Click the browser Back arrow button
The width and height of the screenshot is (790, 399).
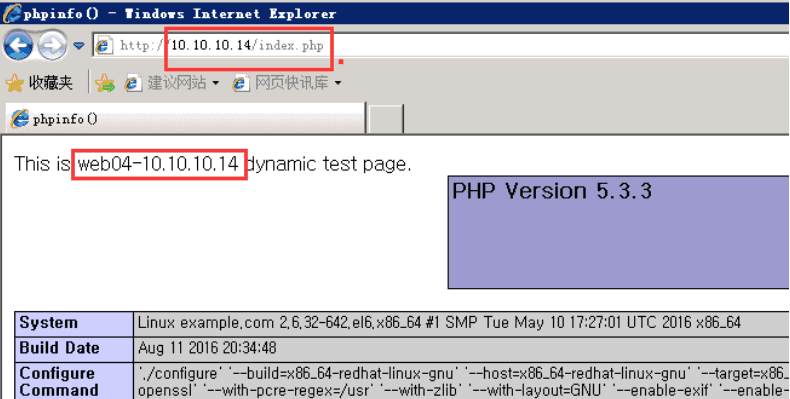(18, 46)
